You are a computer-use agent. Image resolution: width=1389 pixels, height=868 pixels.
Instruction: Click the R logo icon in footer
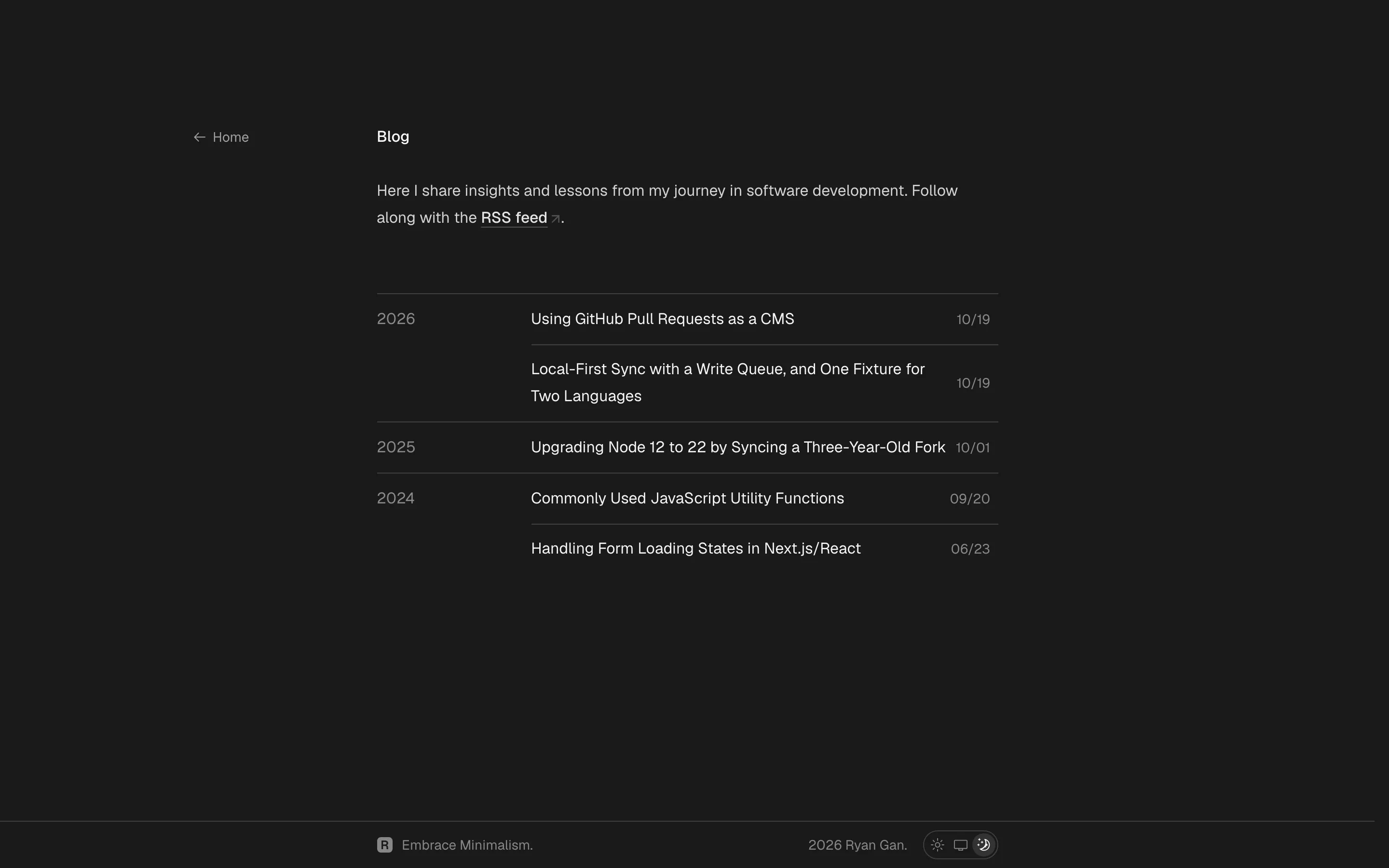point(384,845)
